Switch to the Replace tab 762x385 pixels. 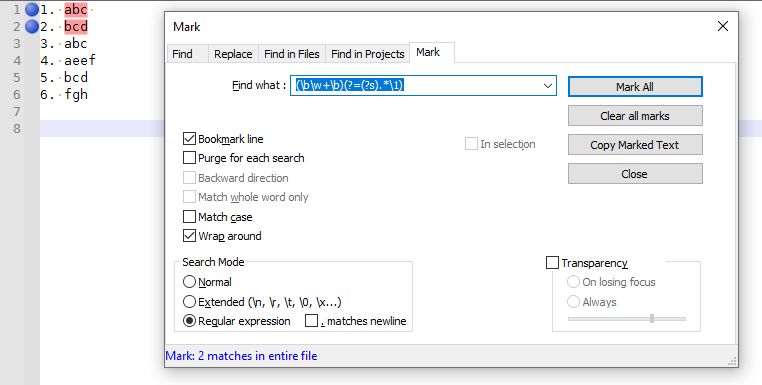233,54
